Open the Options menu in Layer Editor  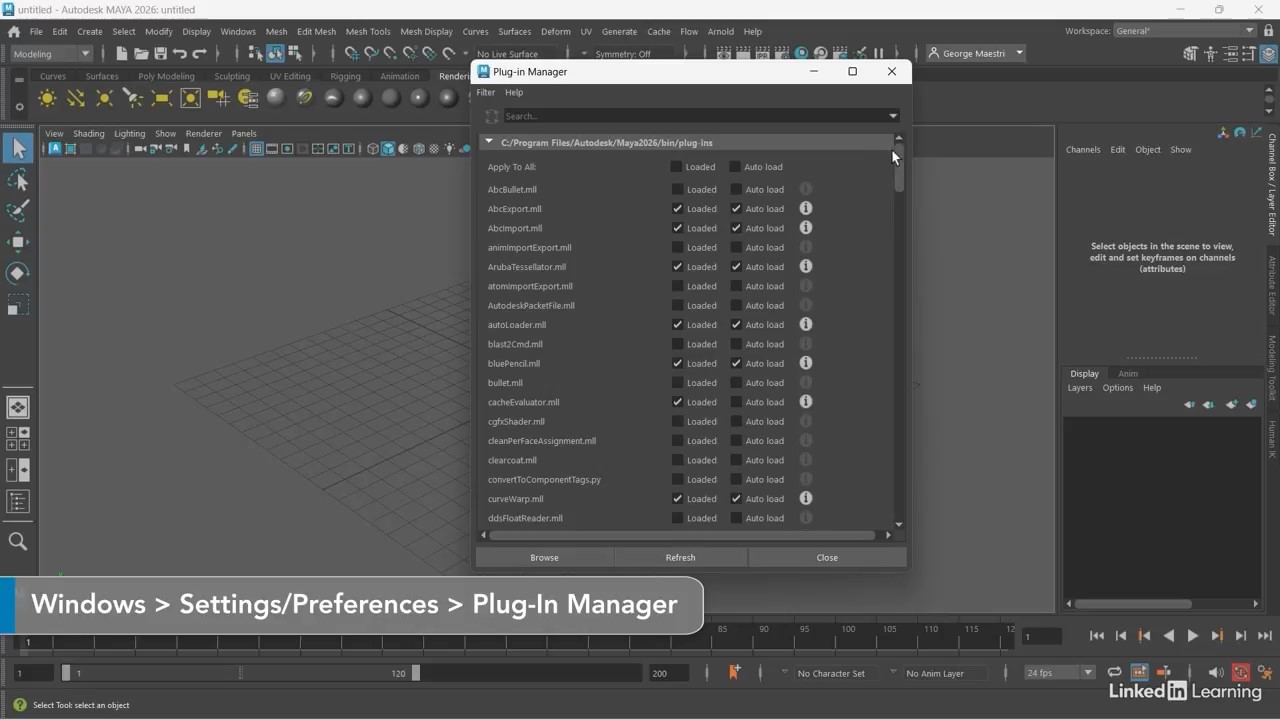tap(1118, 388)
